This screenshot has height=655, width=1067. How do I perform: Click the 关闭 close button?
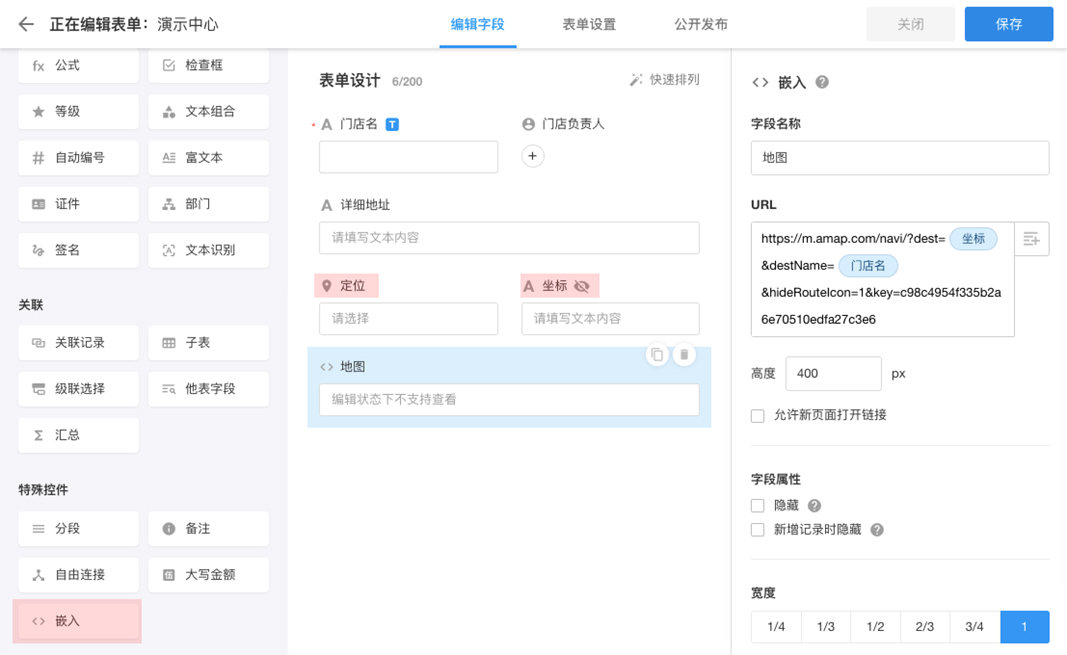[910, 24]
